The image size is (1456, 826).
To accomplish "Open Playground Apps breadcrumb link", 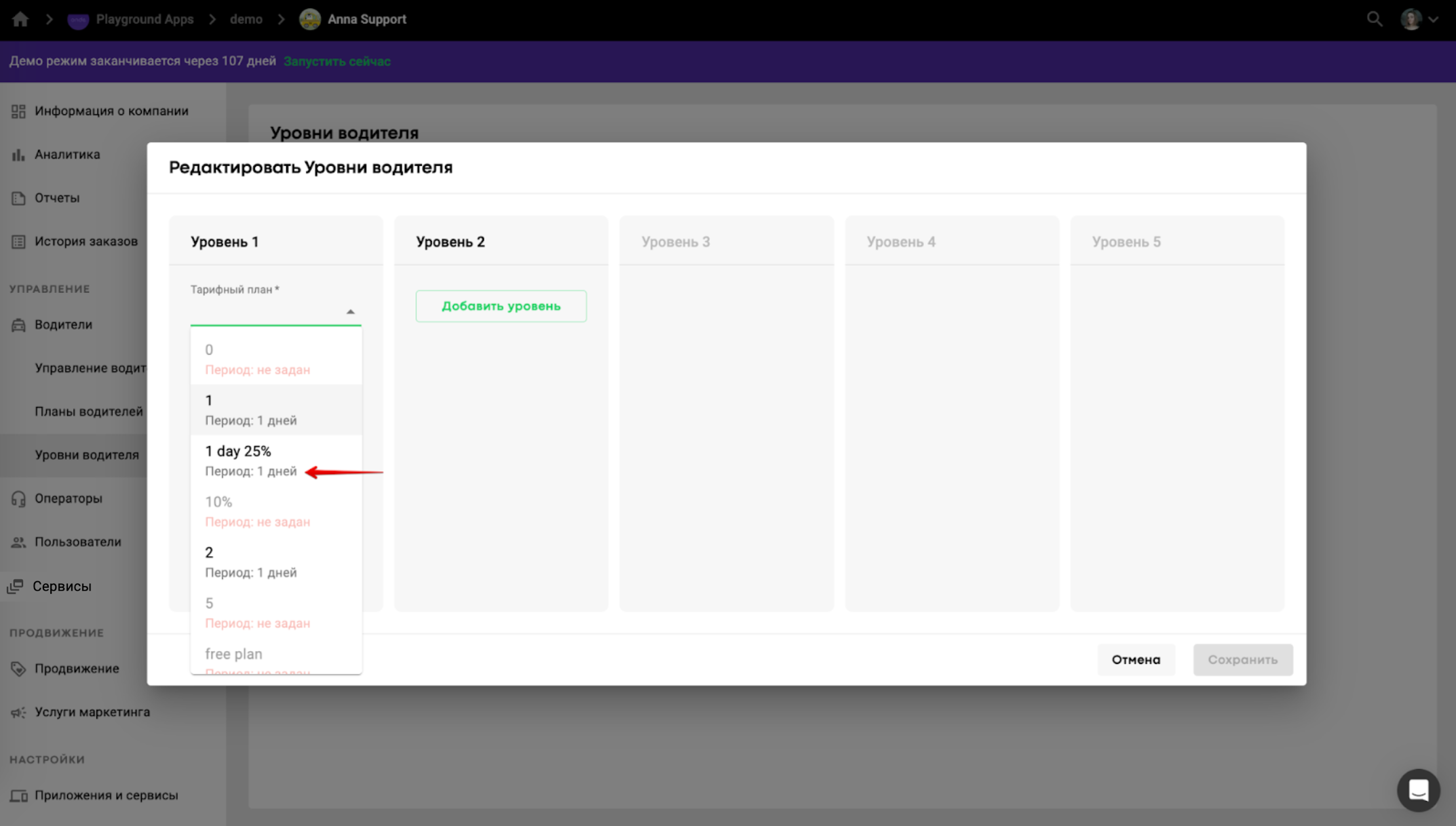I will [x=144, y=19].
